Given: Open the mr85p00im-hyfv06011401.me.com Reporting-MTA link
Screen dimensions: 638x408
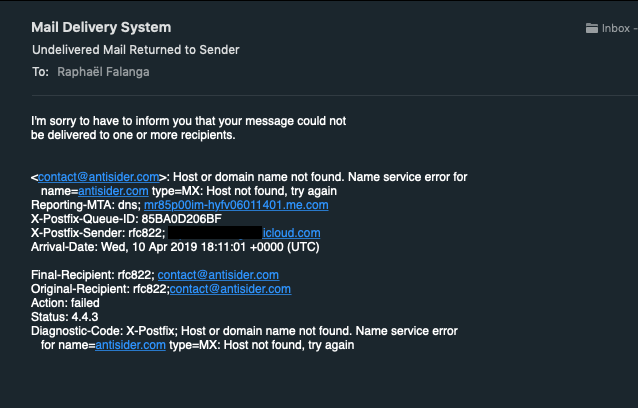Looking at the screenshot, I should 236,205.
